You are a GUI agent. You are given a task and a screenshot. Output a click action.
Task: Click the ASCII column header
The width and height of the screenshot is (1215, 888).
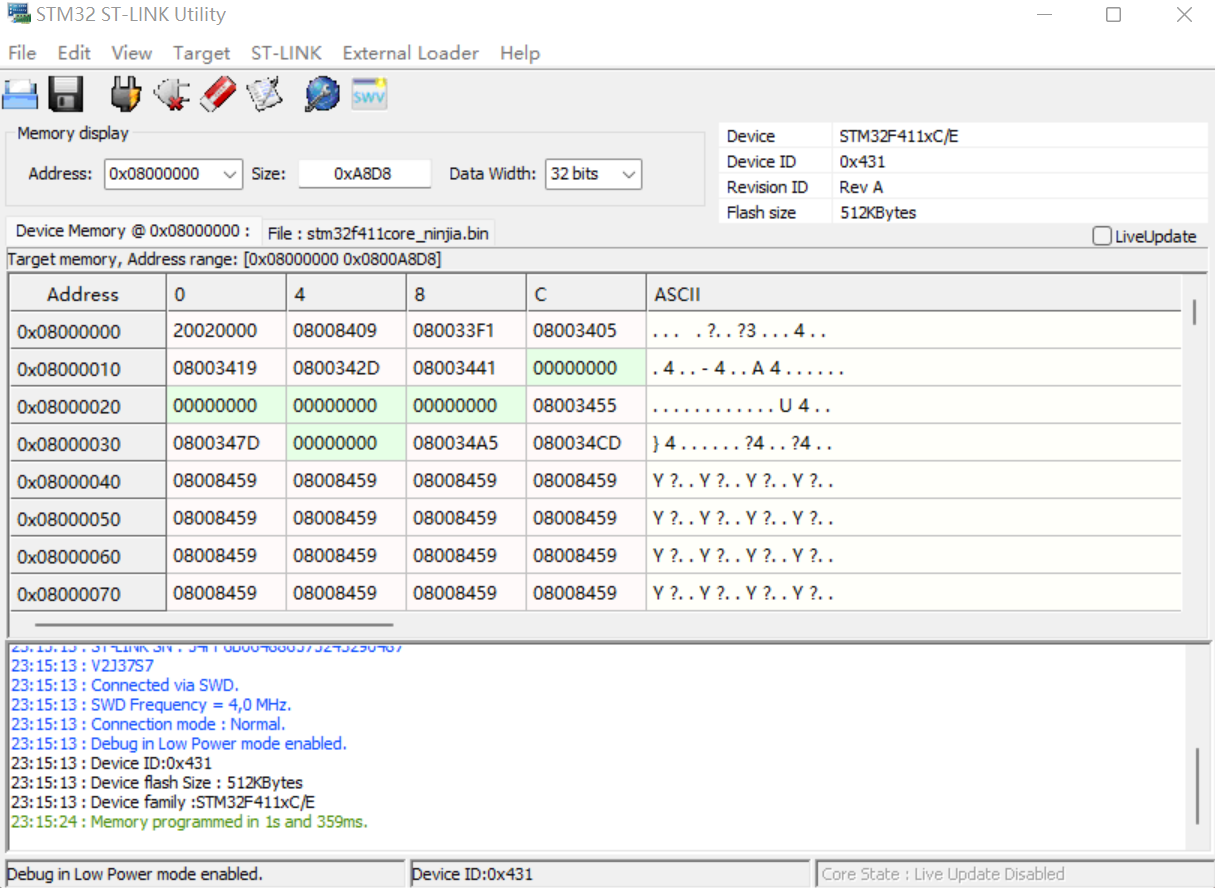click(x=913, y=294)
